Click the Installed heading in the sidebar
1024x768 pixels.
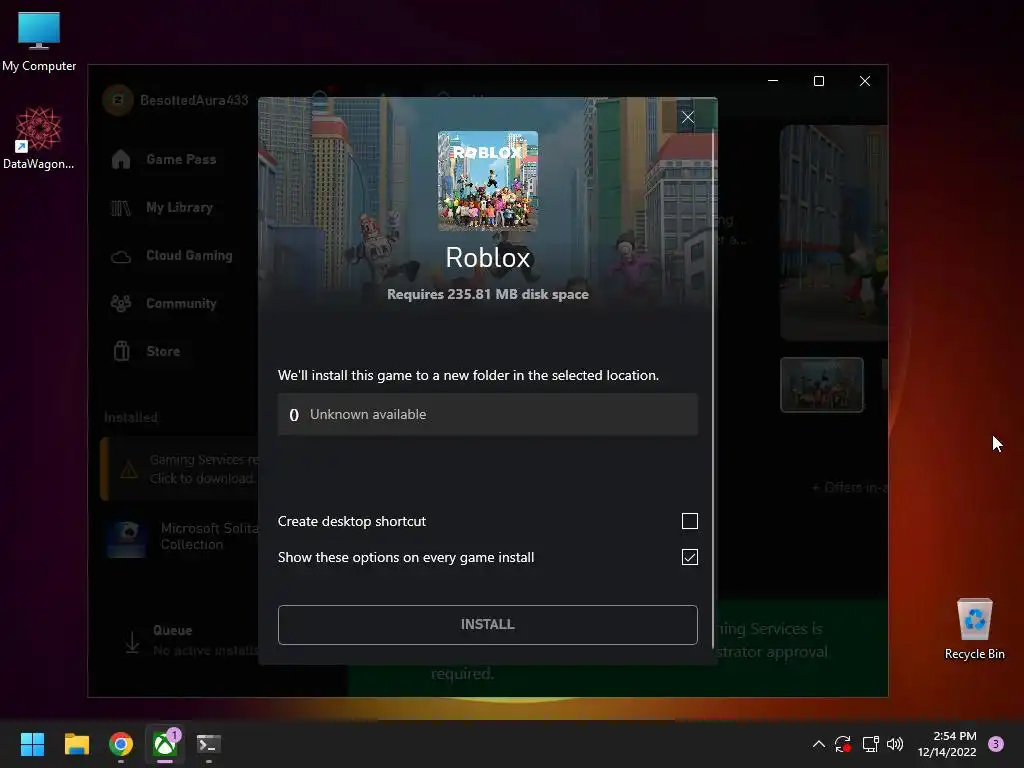pos(131,417)
